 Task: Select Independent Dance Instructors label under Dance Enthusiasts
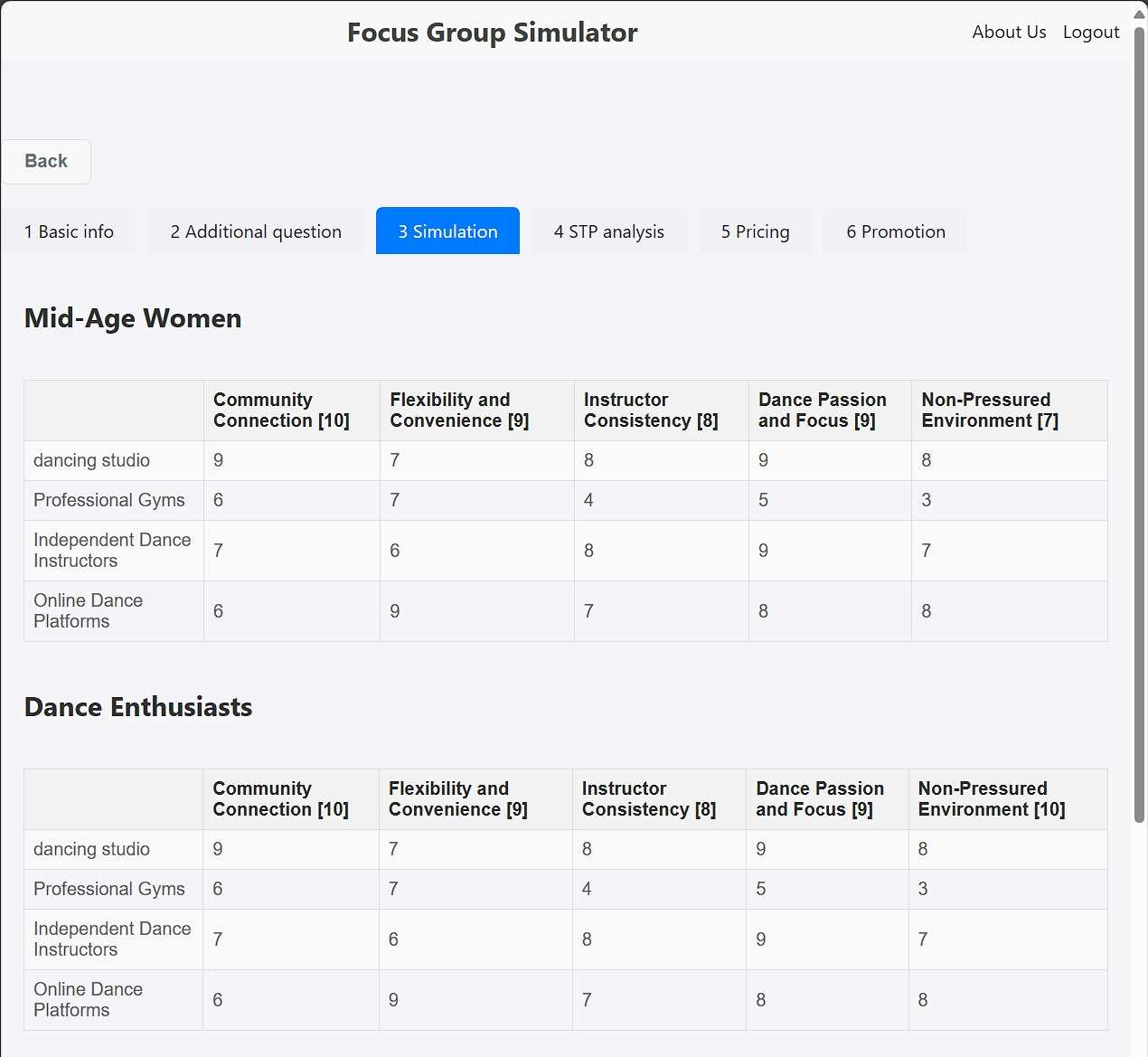click(x=112, y=939)
